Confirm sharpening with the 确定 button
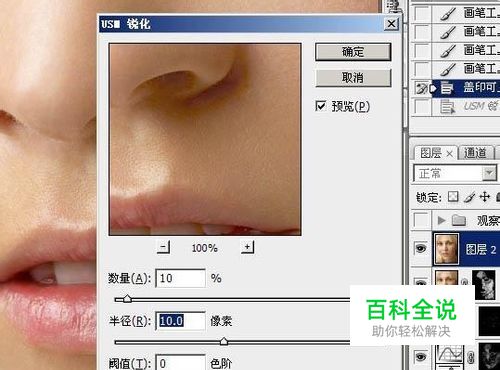Screen dimensions: 500x370 click(x=353, y=52)
